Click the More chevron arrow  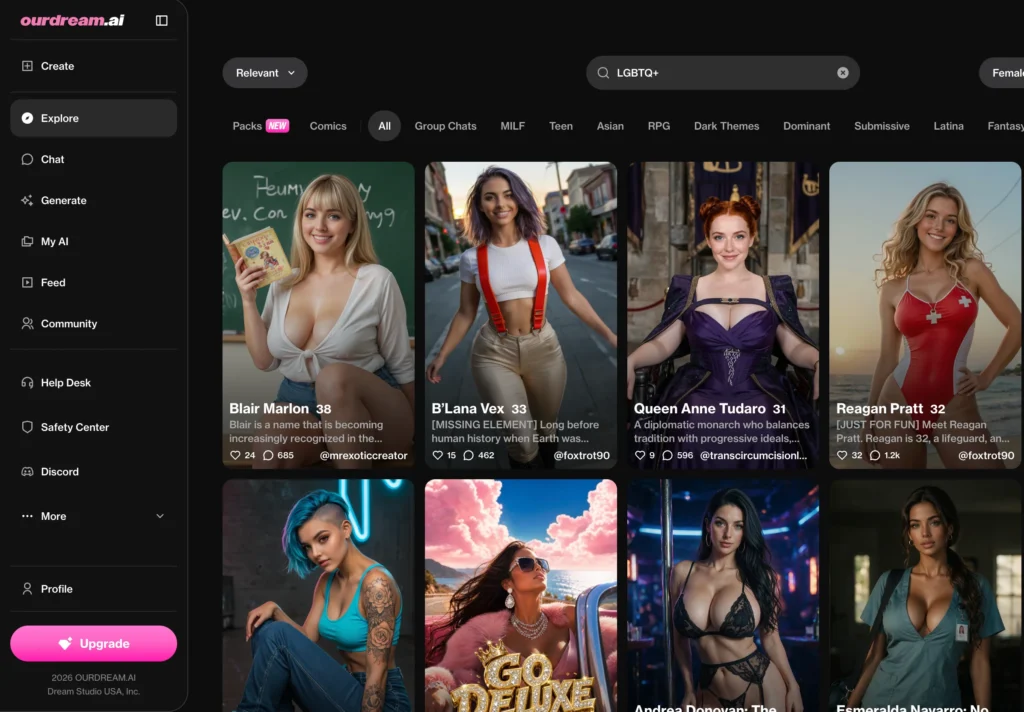[160, 516]
